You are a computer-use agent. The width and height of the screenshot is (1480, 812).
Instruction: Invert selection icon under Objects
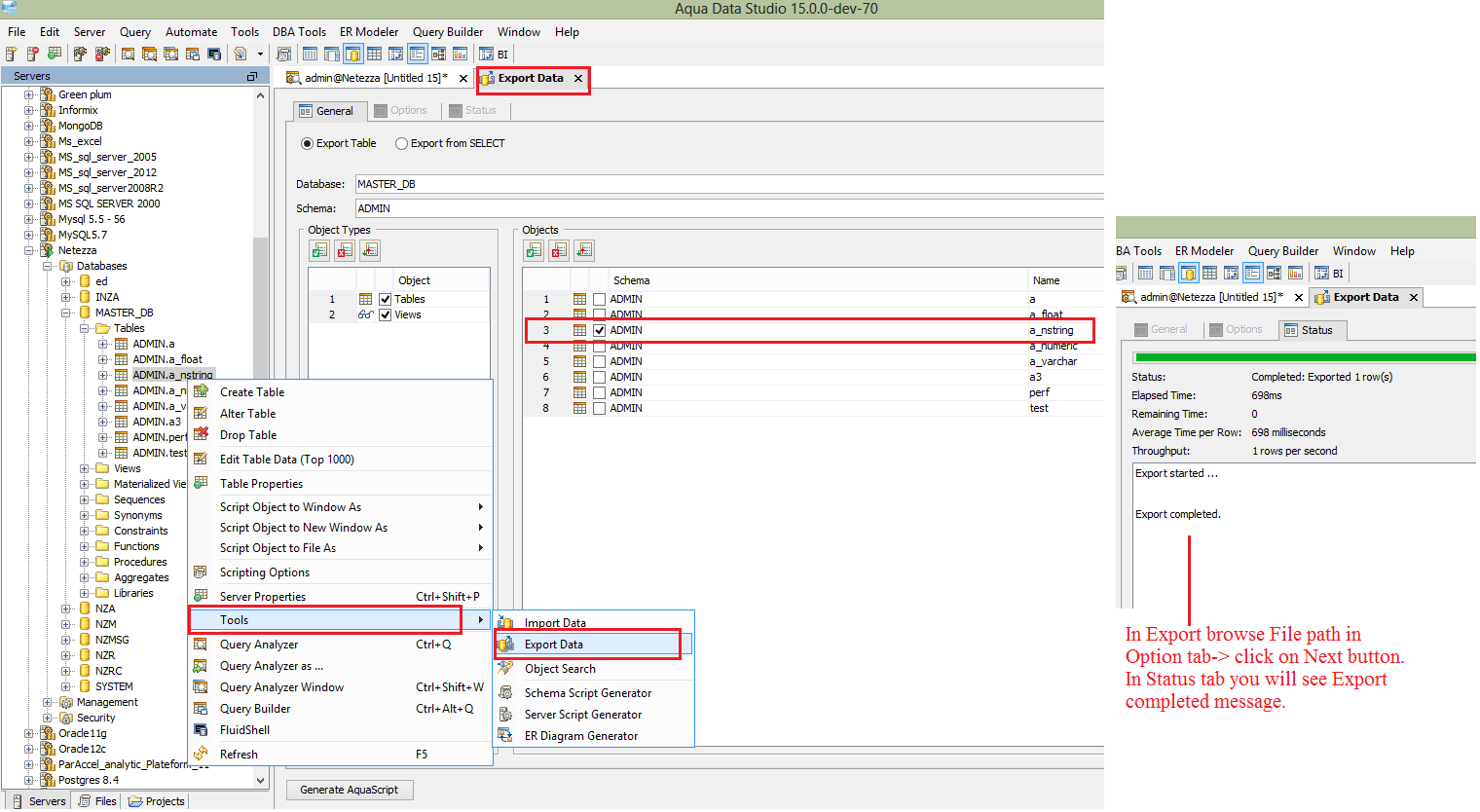(x=584, y=251)
